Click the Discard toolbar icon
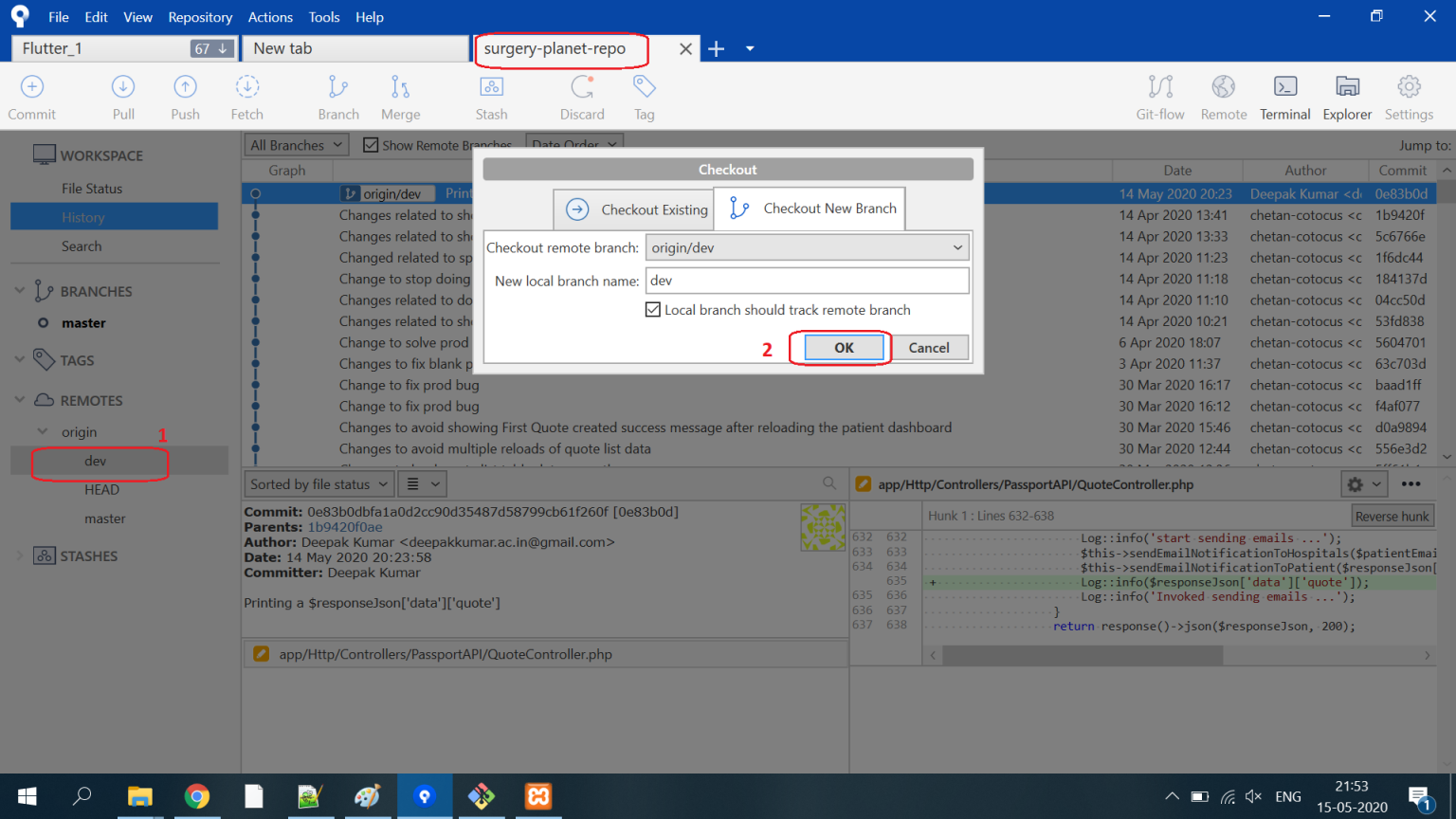 coord(582,98)
